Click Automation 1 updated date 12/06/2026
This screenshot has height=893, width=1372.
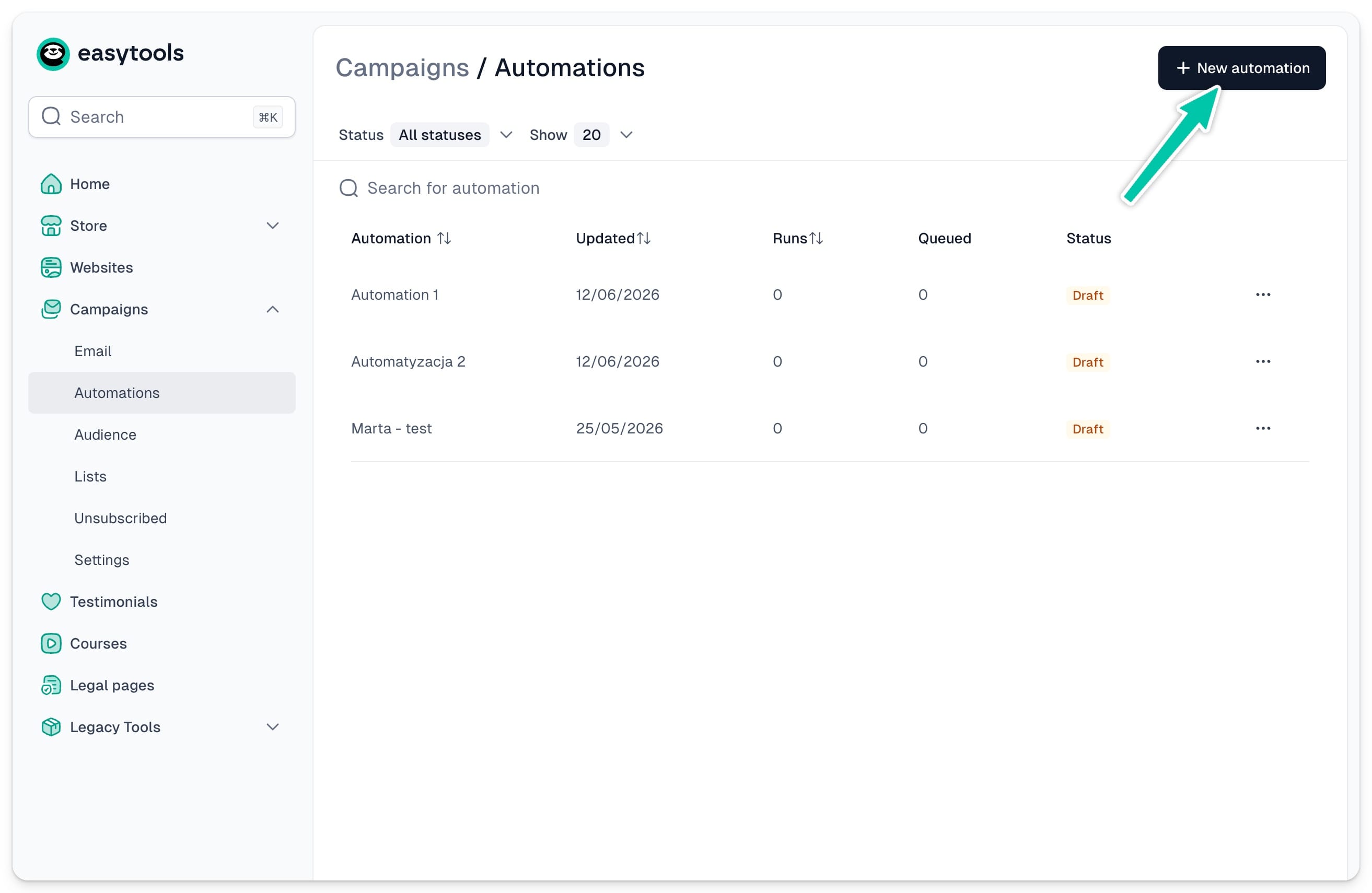(x=618, y=295)
